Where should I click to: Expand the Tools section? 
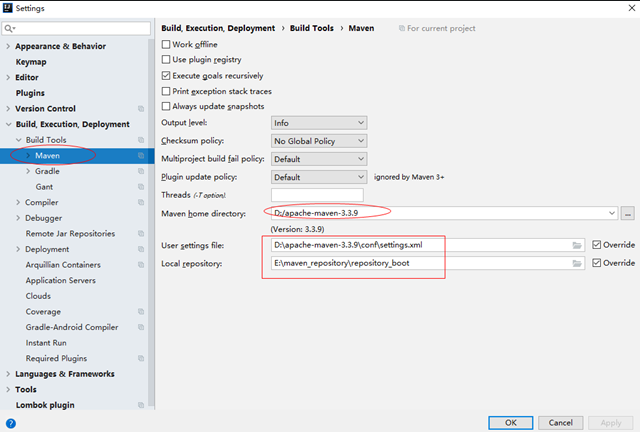click(8, 390)
